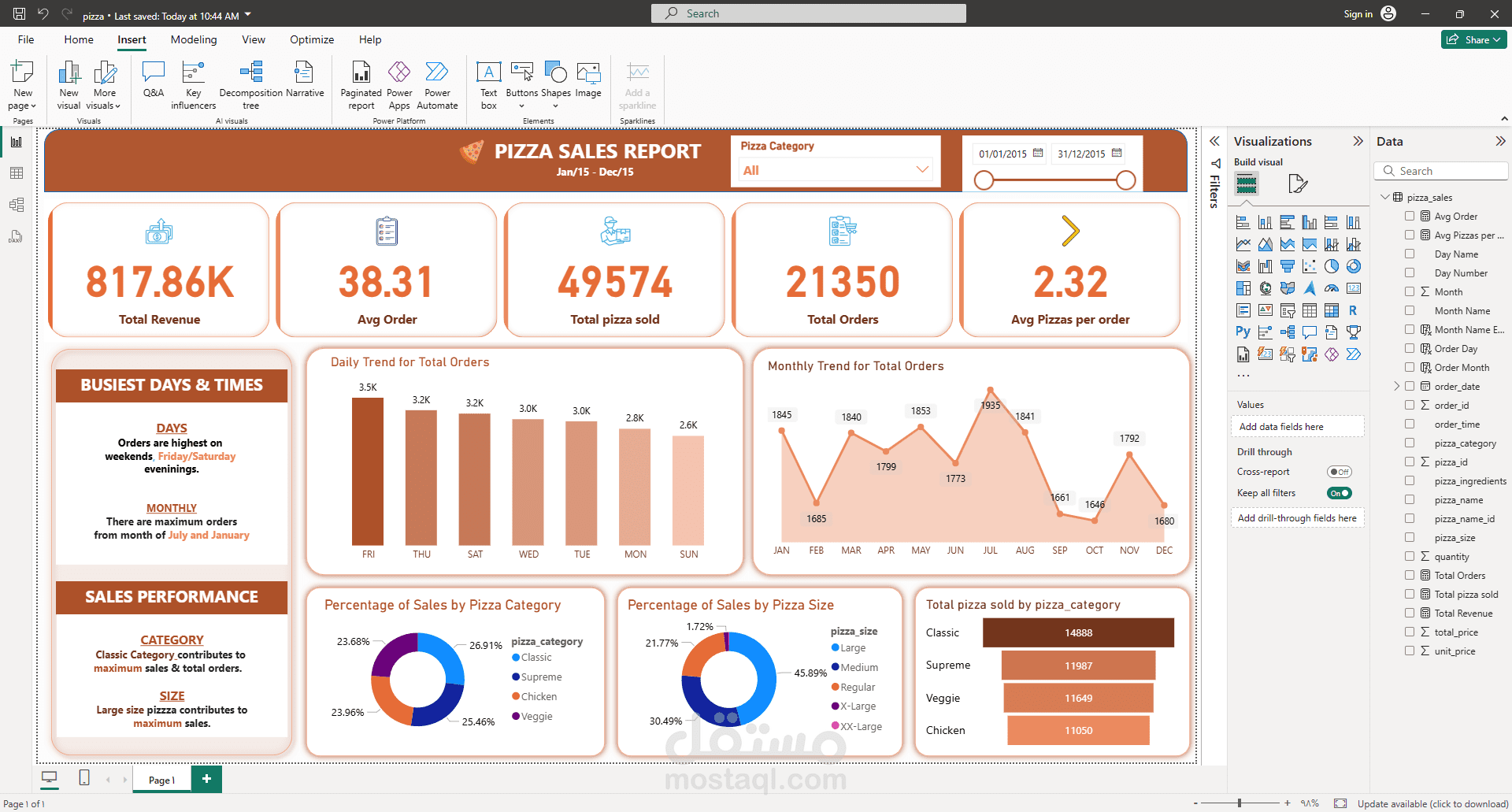Insert a Q&A visual
The height and width of the screenshot is (812, 1512).
click(154, 80)
